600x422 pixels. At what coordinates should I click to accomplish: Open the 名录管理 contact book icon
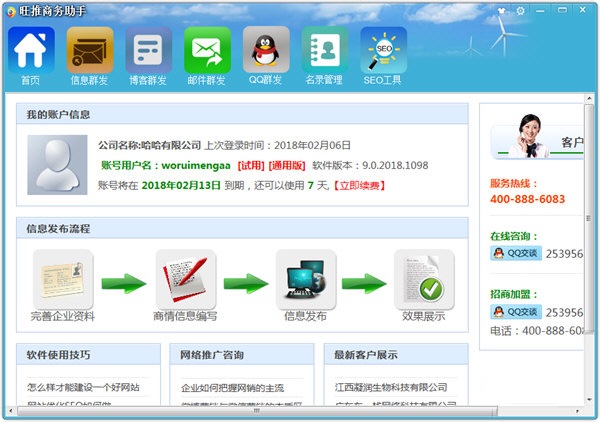point(325,50)
